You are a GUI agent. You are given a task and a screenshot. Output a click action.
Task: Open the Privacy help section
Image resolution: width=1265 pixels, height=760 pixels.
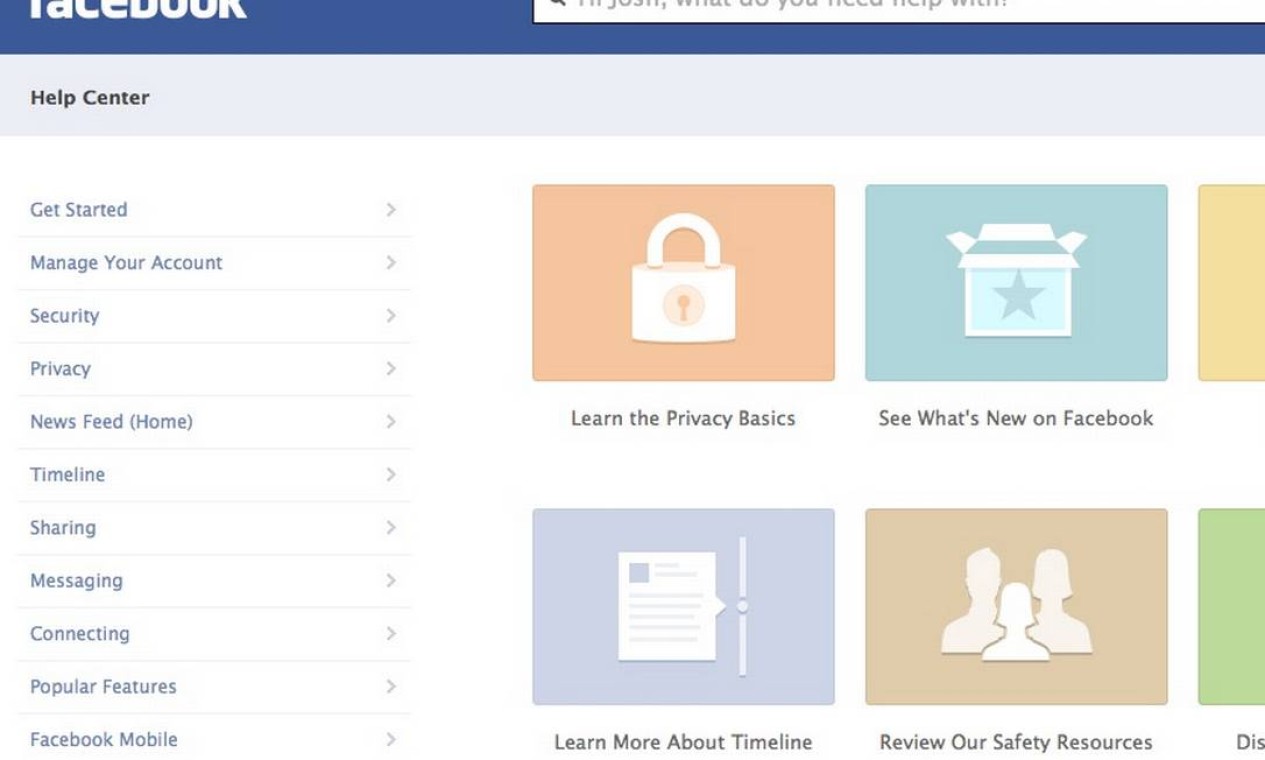[x=61, y=369]
